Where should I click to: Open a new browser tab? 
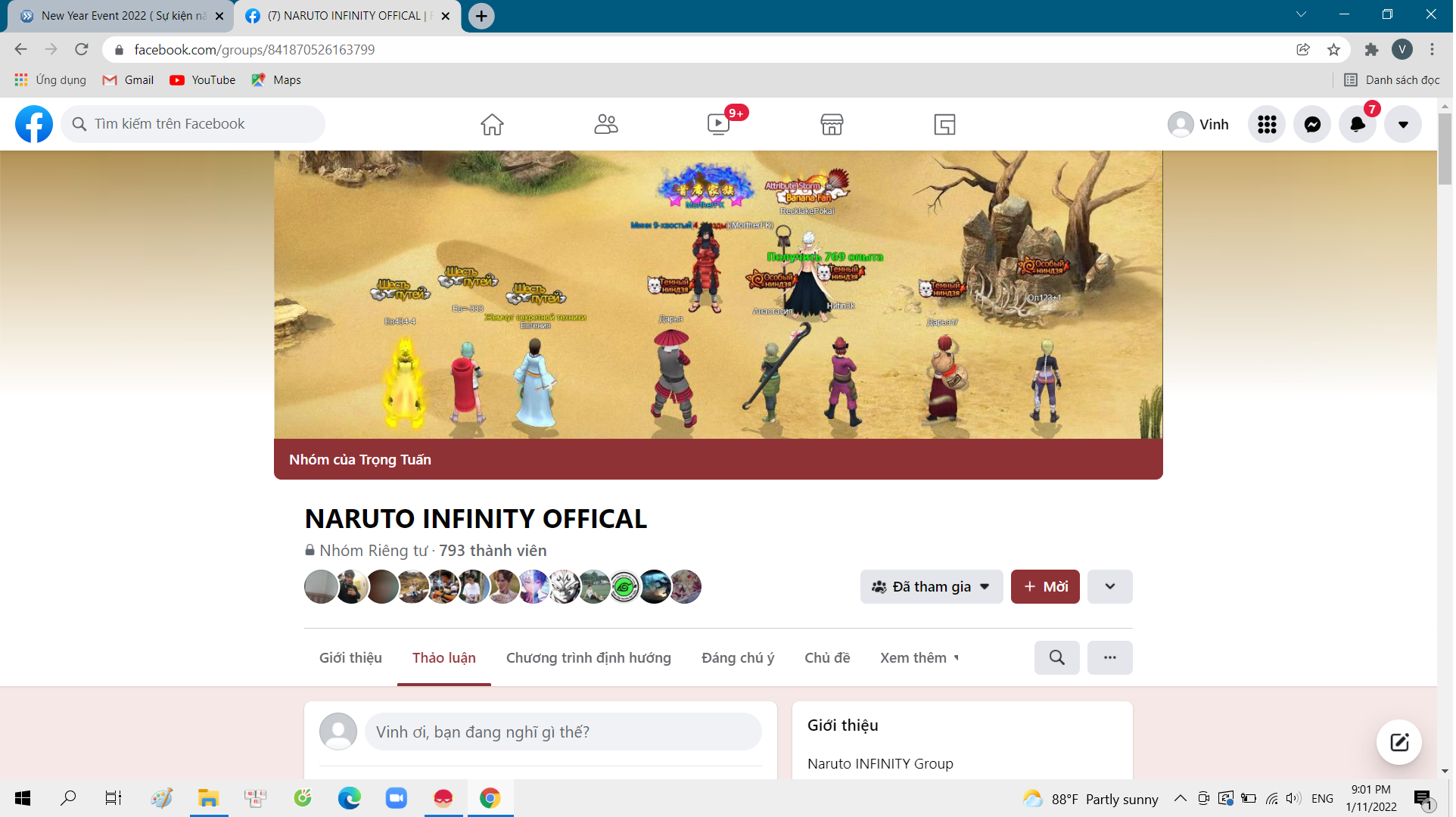click(x=481, y=16)
